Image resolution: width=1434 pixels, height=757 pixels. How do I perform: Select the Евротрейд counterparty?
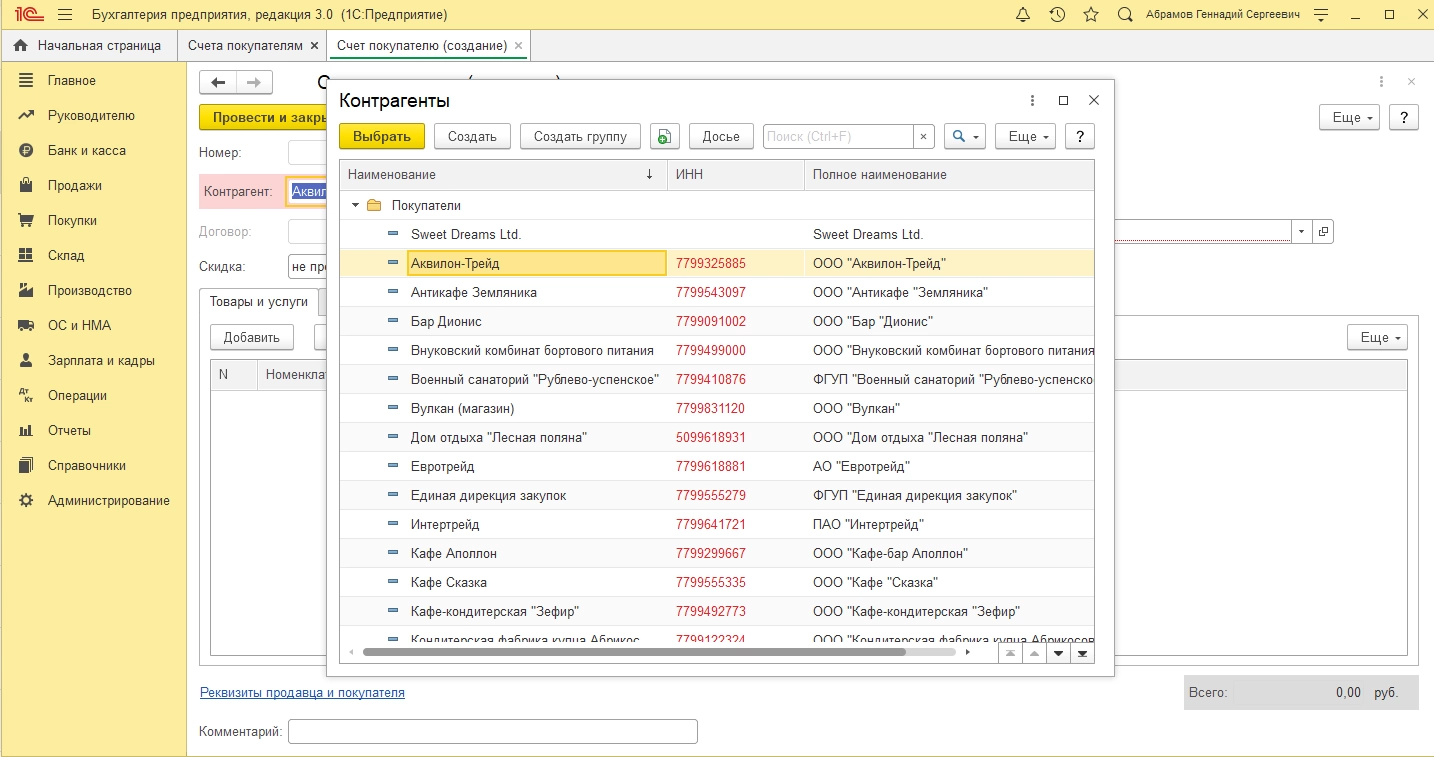(717, 466)
